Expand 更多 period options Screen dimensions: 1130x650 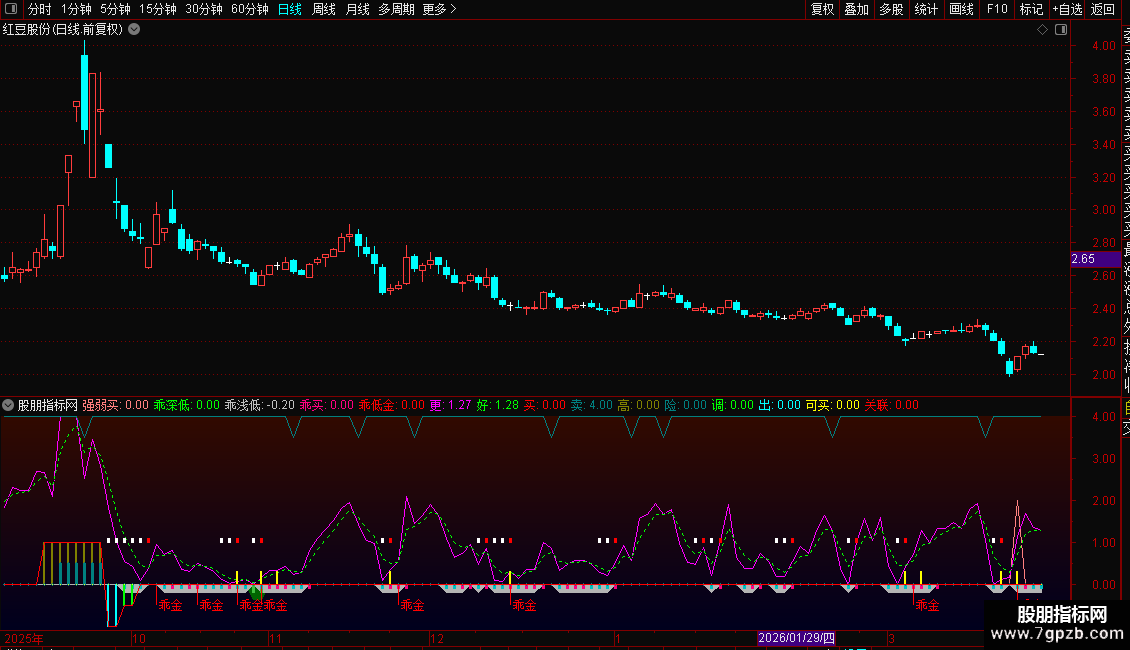point(439,10)
